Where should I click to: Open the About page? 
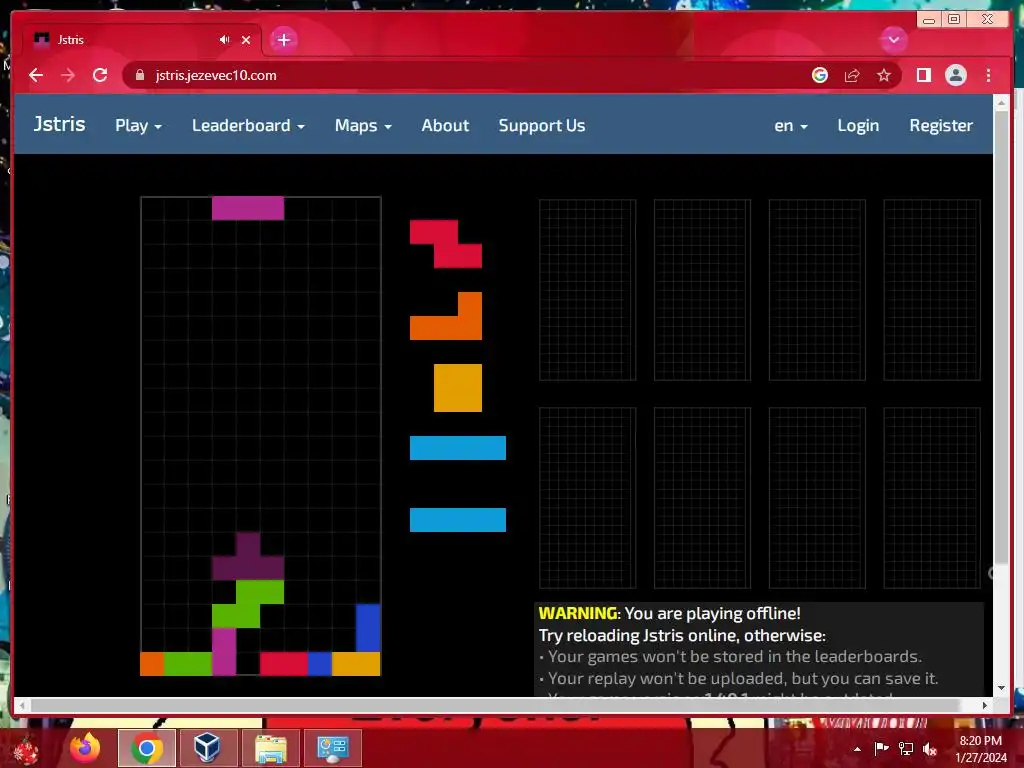(445, 125)
